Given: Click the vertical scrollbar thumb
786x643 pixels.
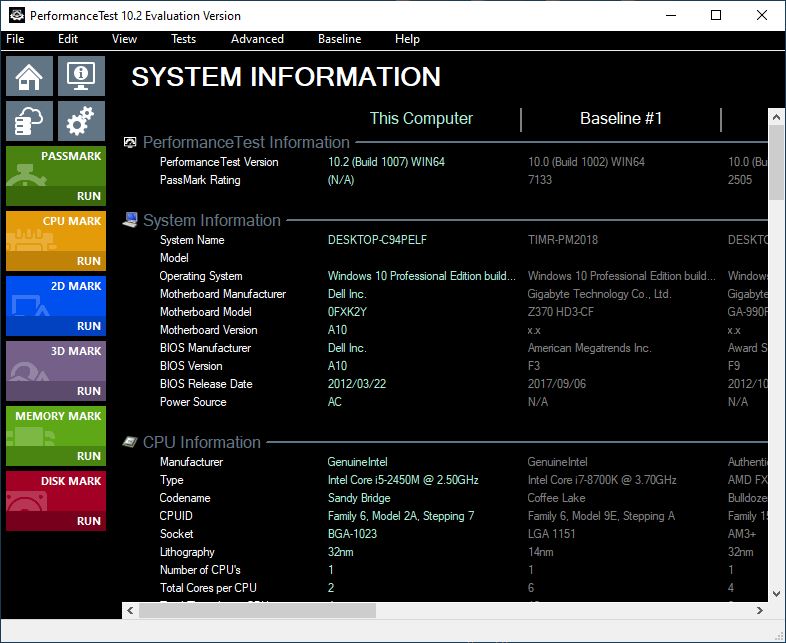Looking at the screenshot, I should click(776, 162).
